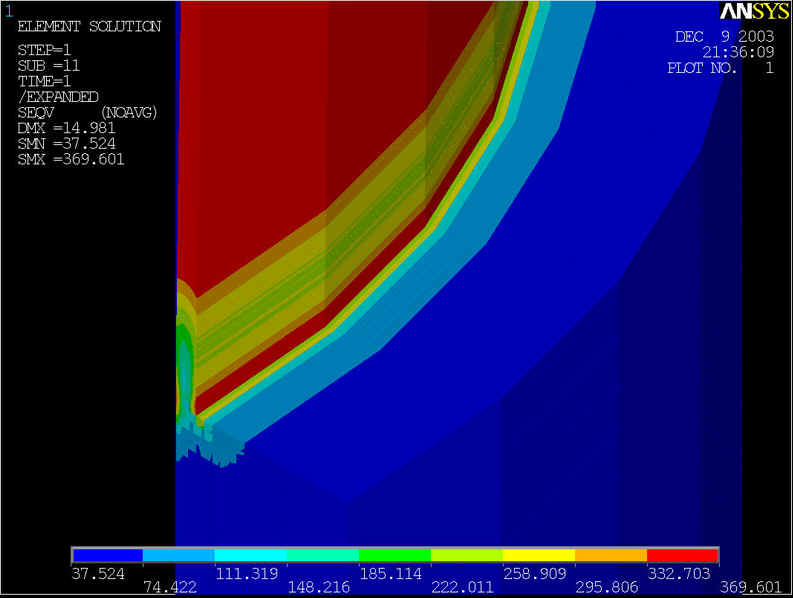Click the legend maximum value 369.601

(x=751, y=587)
